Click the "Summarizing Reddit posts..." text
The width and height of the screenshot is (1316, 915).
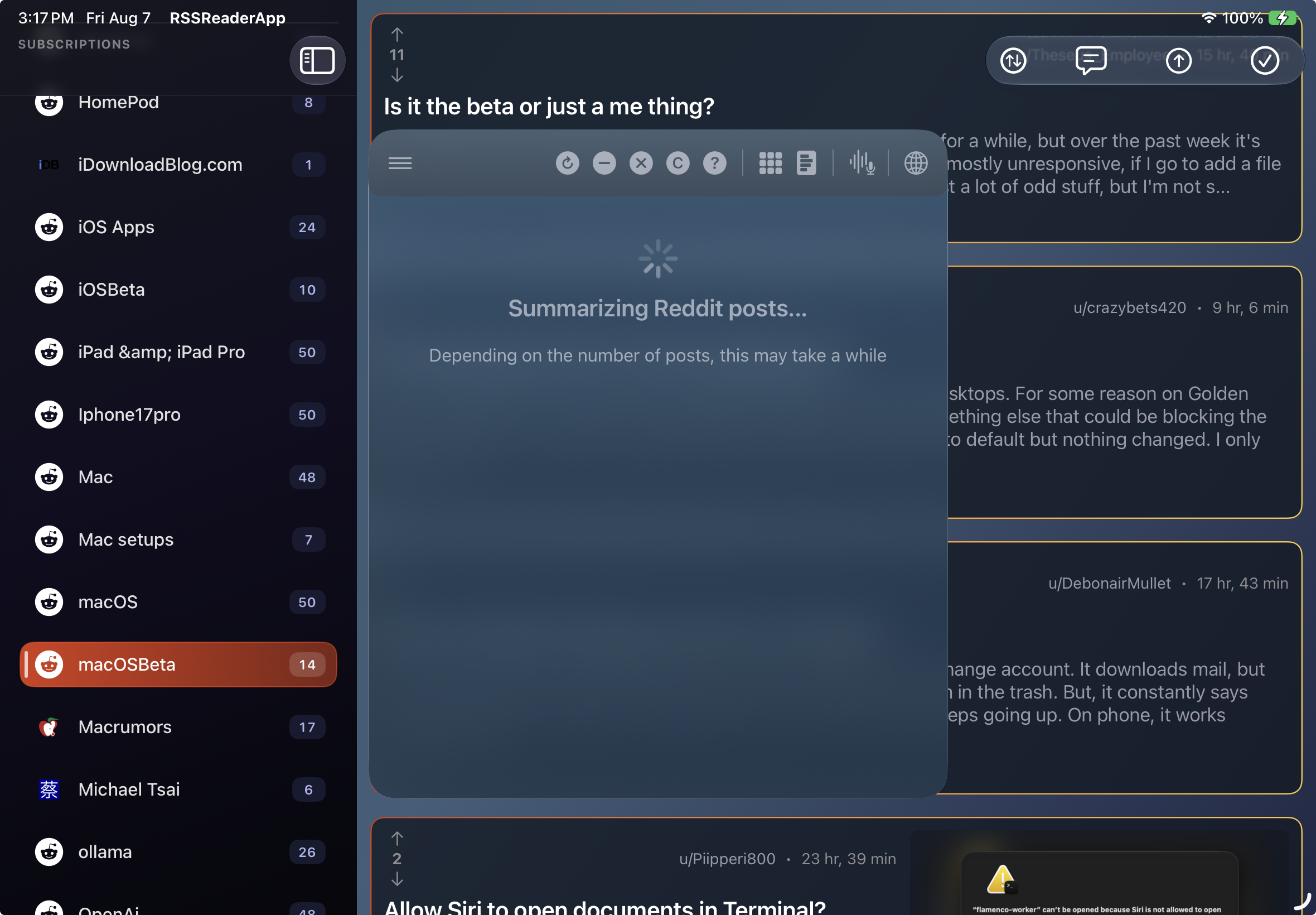[657, 309]
